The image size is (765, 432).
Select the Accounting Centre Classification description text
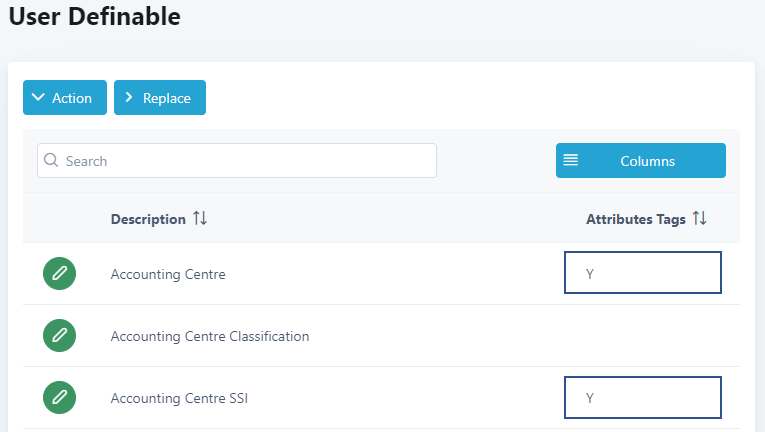pyautogui.click(x=210, y=336)
